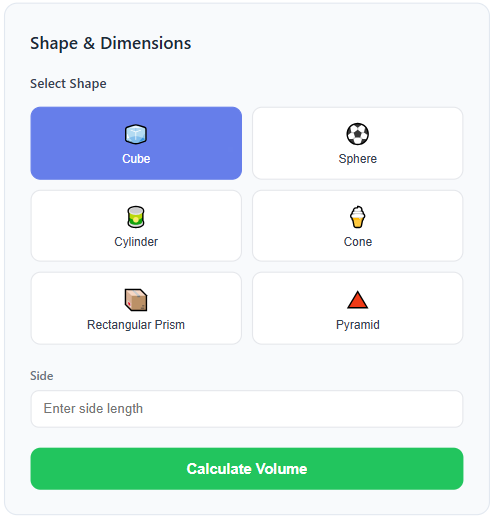Image resolution: width=495 pixels, height=521 pixels.
Task: Click the Side field label
Action: [x=42, y=376]
